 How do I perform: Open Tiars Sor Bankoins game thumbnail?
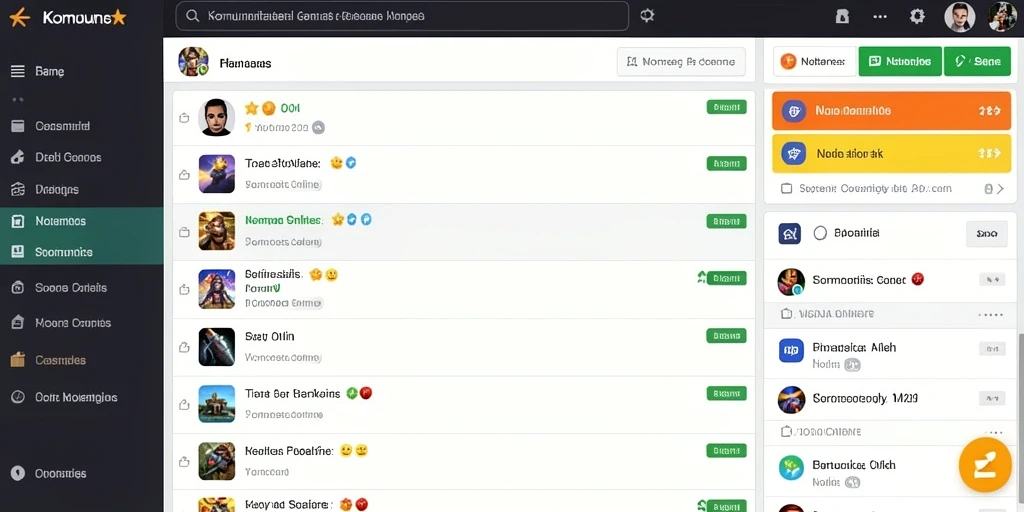216,404
